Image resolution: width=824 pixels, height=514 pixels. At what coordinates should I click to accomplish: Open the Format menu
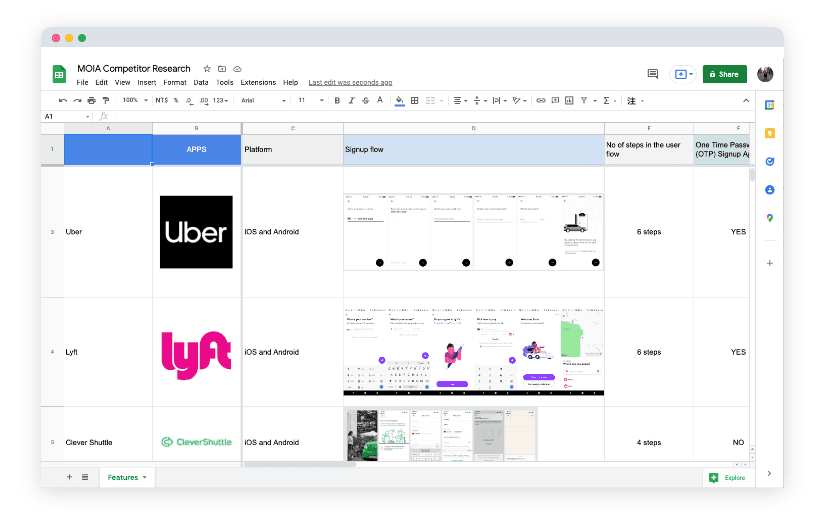[x=175, y=83]
